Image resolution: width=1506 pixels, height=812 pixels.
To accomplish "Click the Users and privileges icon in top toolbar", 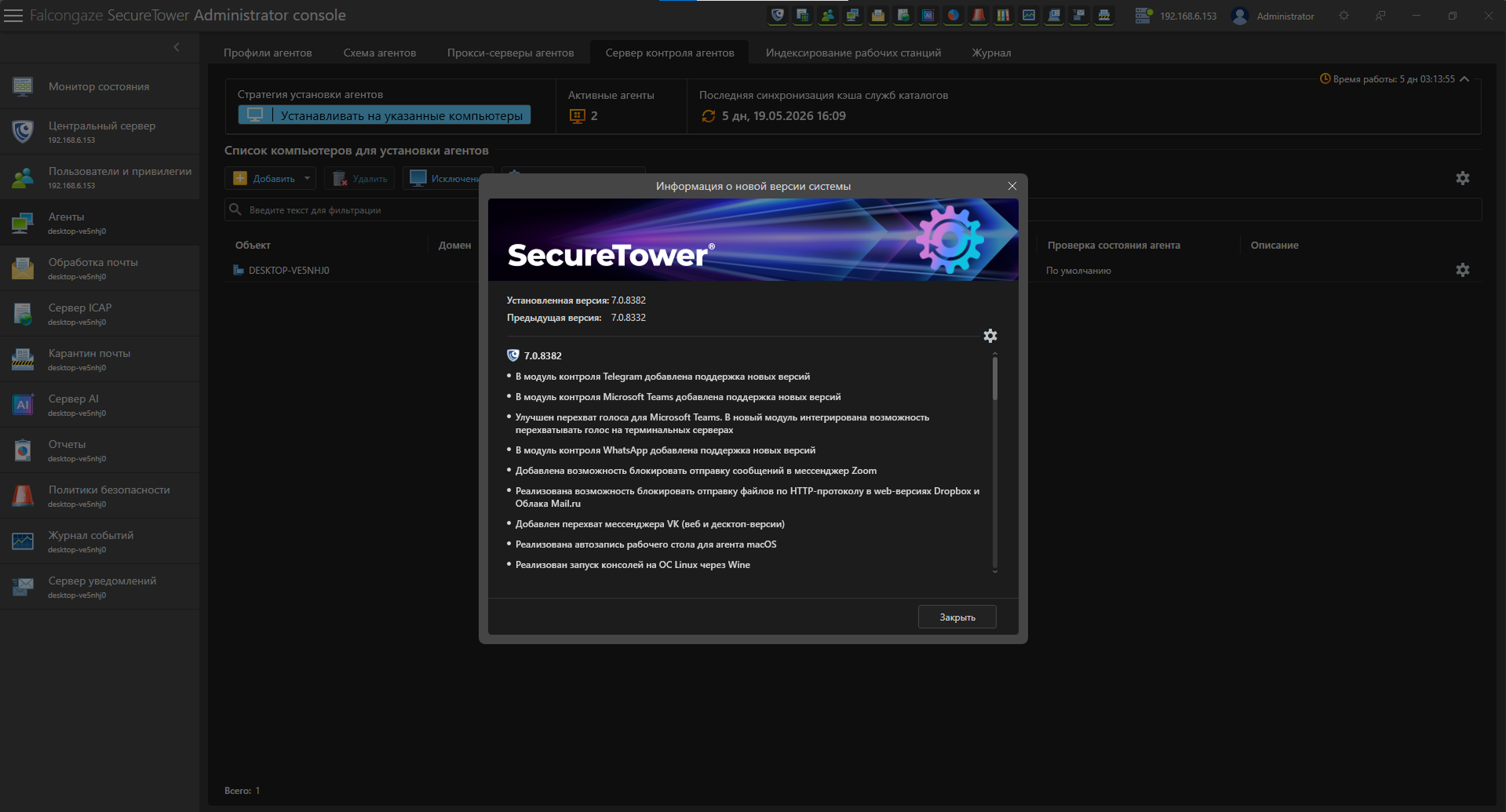I will 828,15.
